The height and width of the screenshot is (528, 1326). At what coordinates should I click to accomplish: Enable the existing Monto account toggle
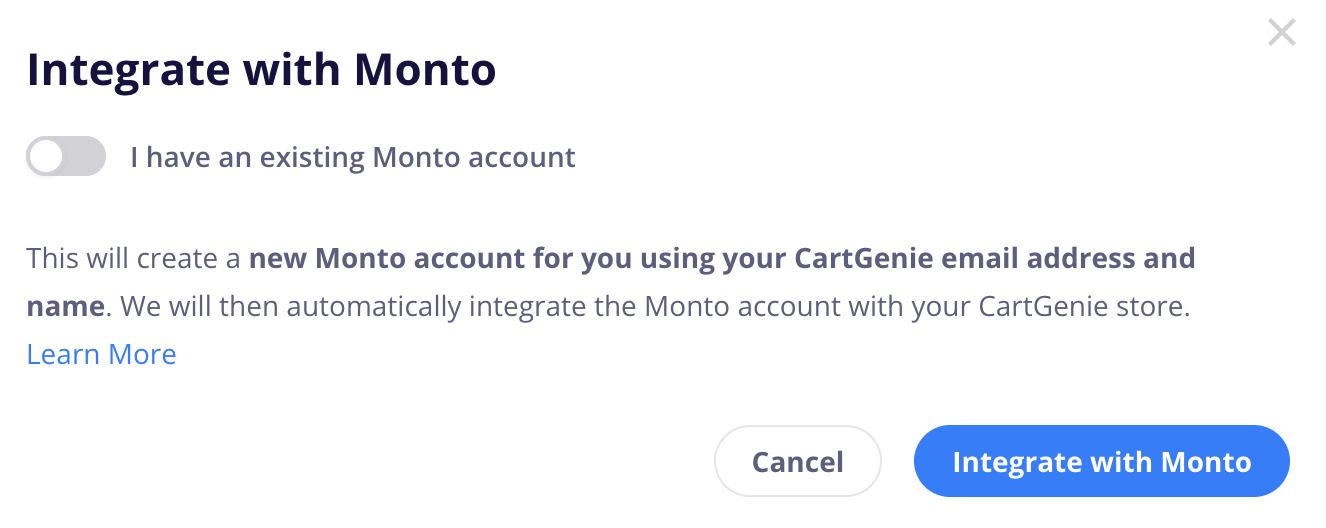pyautogui.click(x=66, y=157)
